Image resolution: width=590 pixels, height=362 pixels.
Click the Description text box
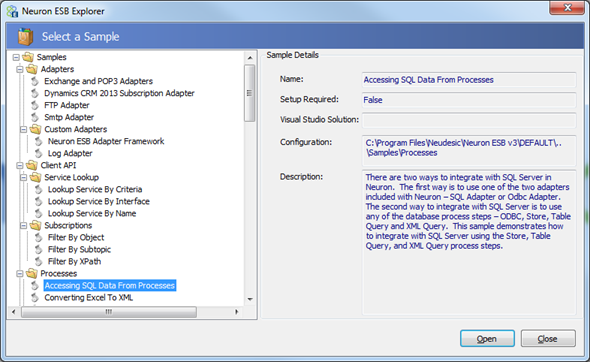469,242
